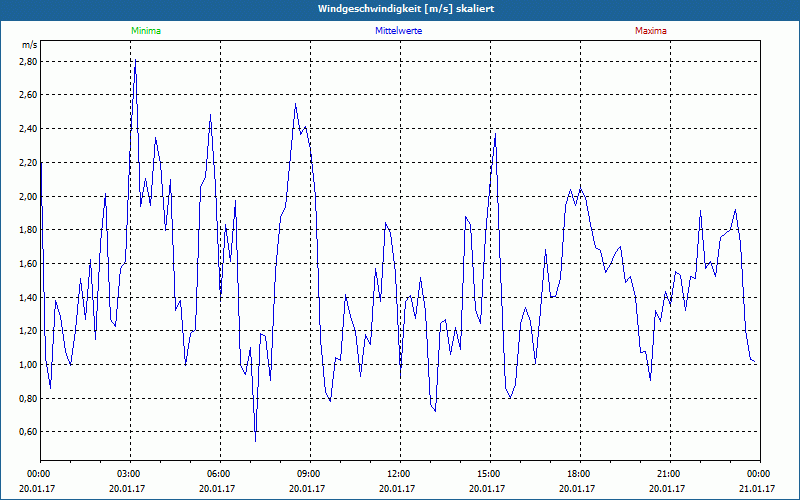Click the curve peak near 15:00
Image resolution: width=800 pixels, height=500 pixels.
pyautogui.click(x=495, y=134)
